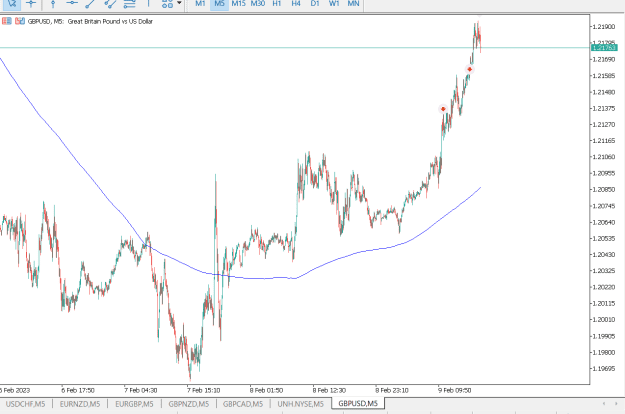Click time axis label 8 Feb 01:50
Viewport: 625px width, 414px height.
click(266, 390)
